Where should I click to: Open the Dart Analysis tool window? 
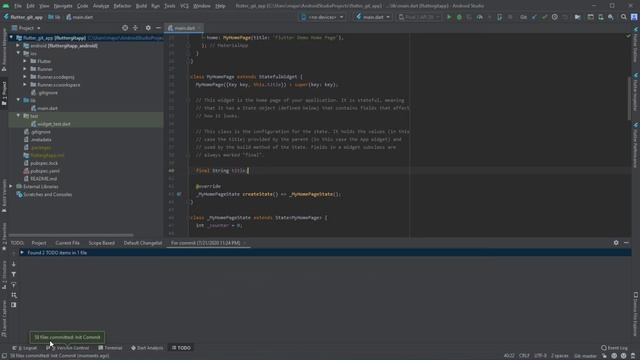[x=147, y=348]
